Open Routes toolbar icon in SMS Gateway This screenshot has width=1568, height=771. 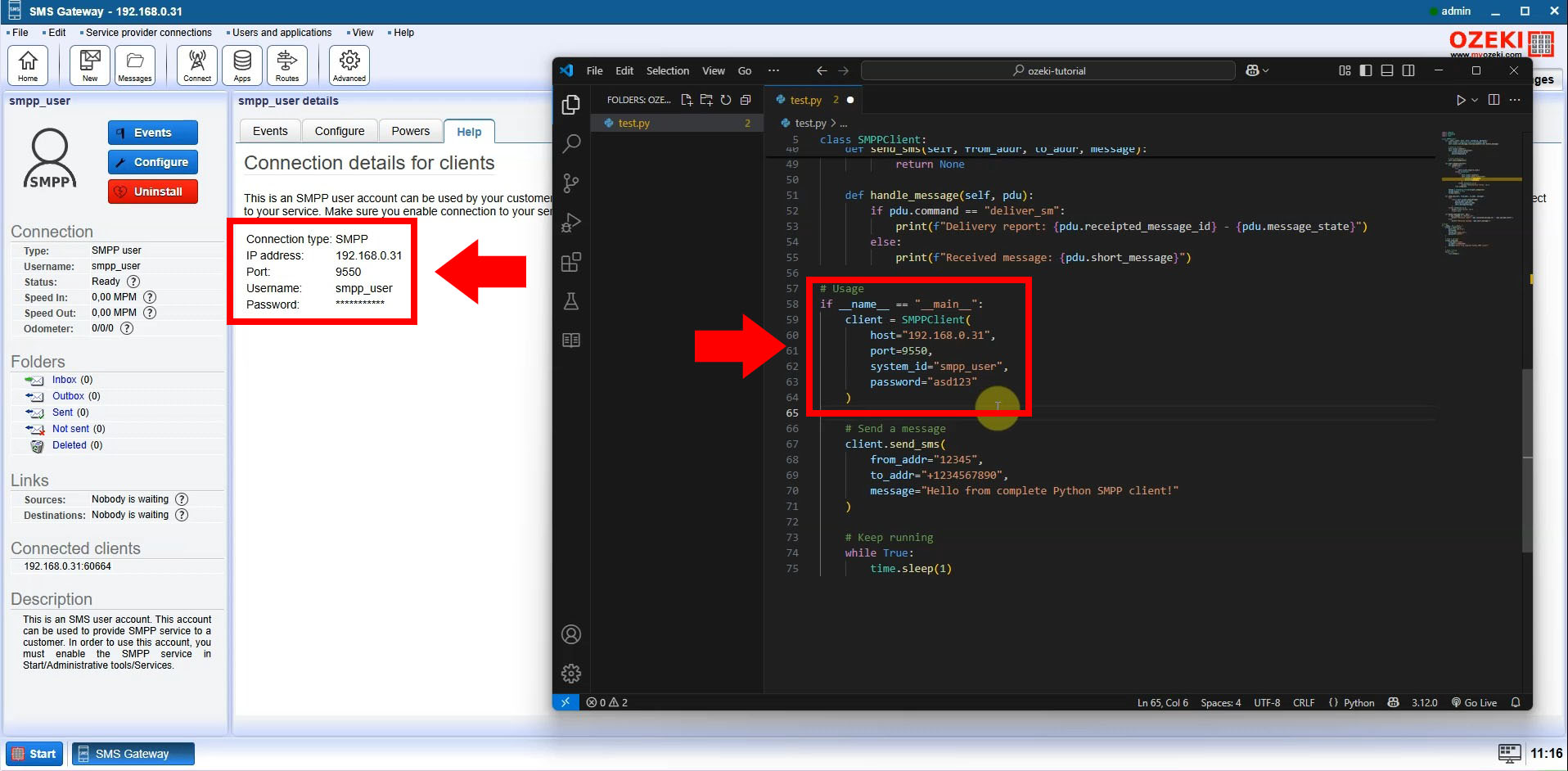point(287,65)
